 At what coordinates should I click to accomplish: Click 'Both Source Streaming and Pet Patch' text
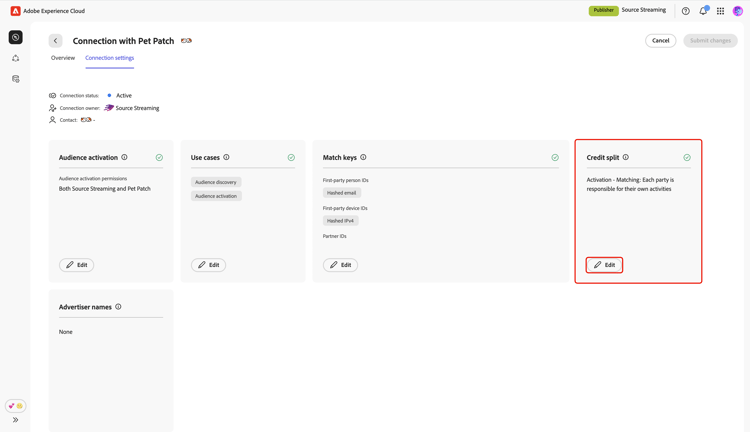pyautogui.click(x=105, y=188)
